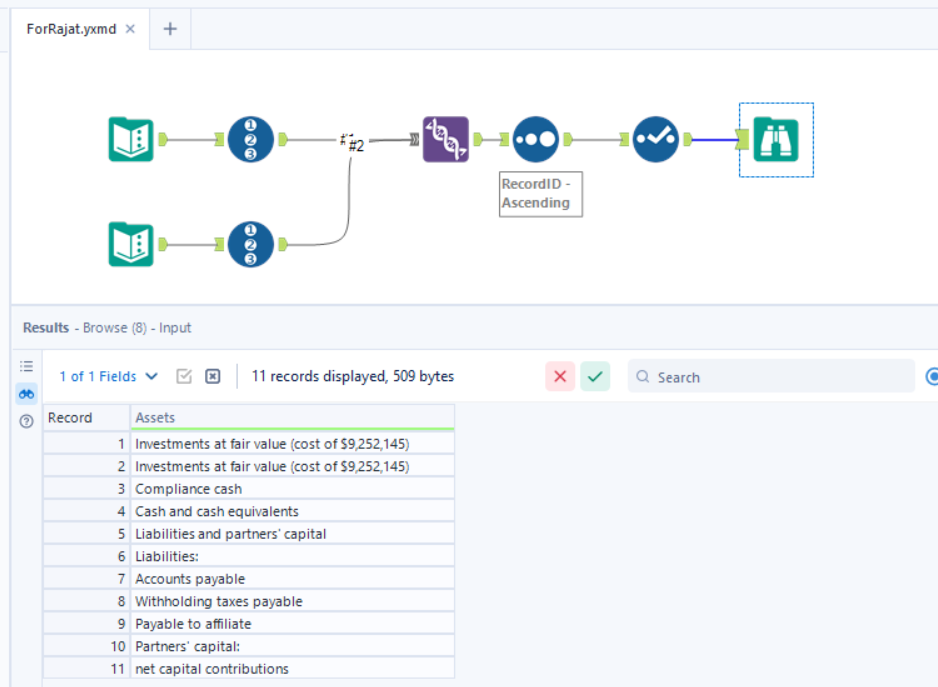Select the Liabilities: cell
The height and width of the screenshot is (687, 938).
[x=293, y=556]
